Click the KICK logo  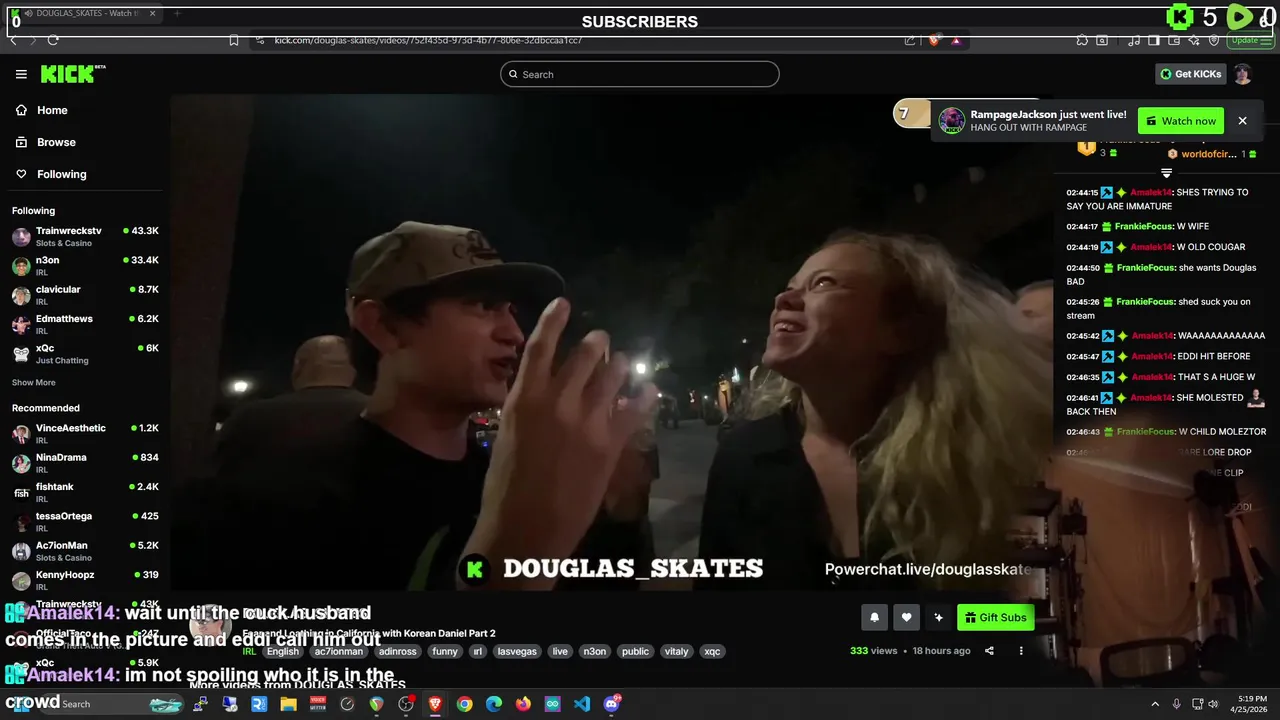(x=72, y=74)
